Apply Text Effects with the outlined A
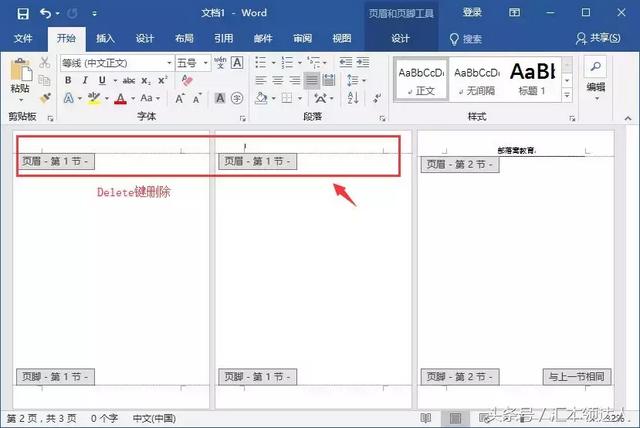Image resolution: width=640 pixels, height=428 pixels. (x=69, y=98)
